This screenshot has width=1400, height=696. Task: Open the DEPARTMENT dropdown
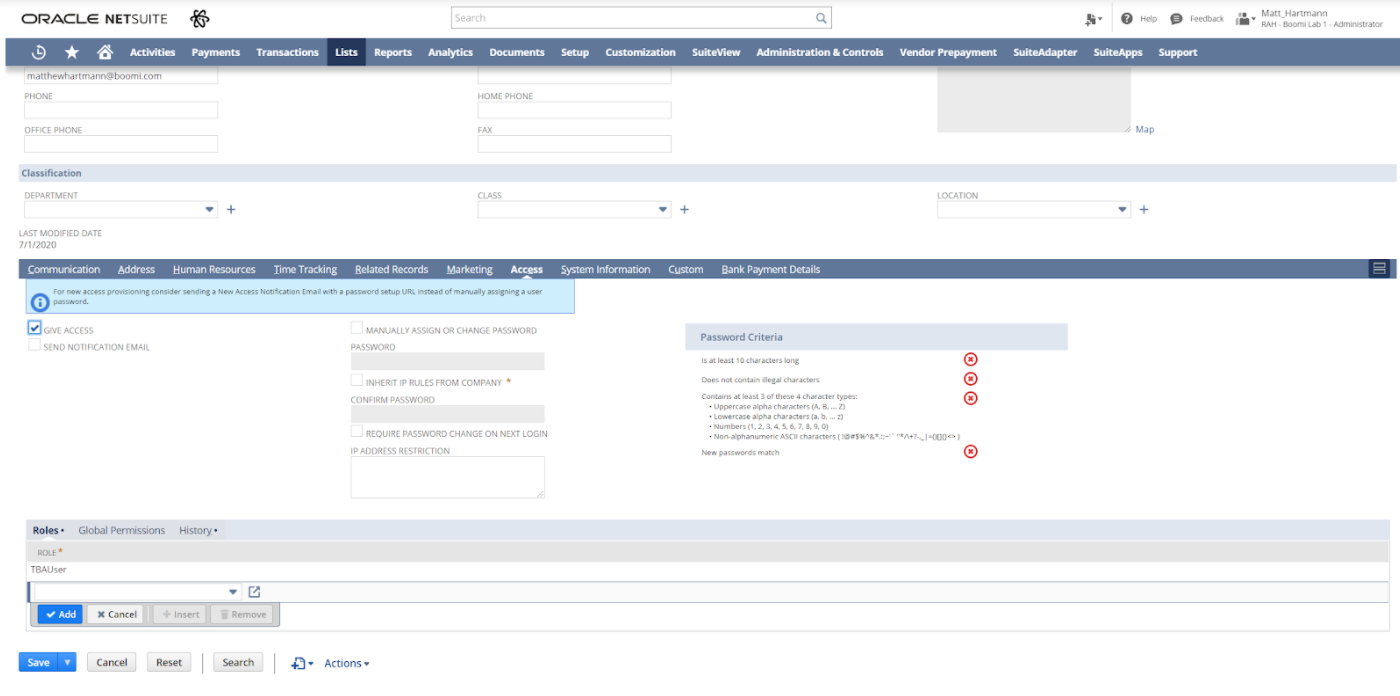tap(209, 209)
